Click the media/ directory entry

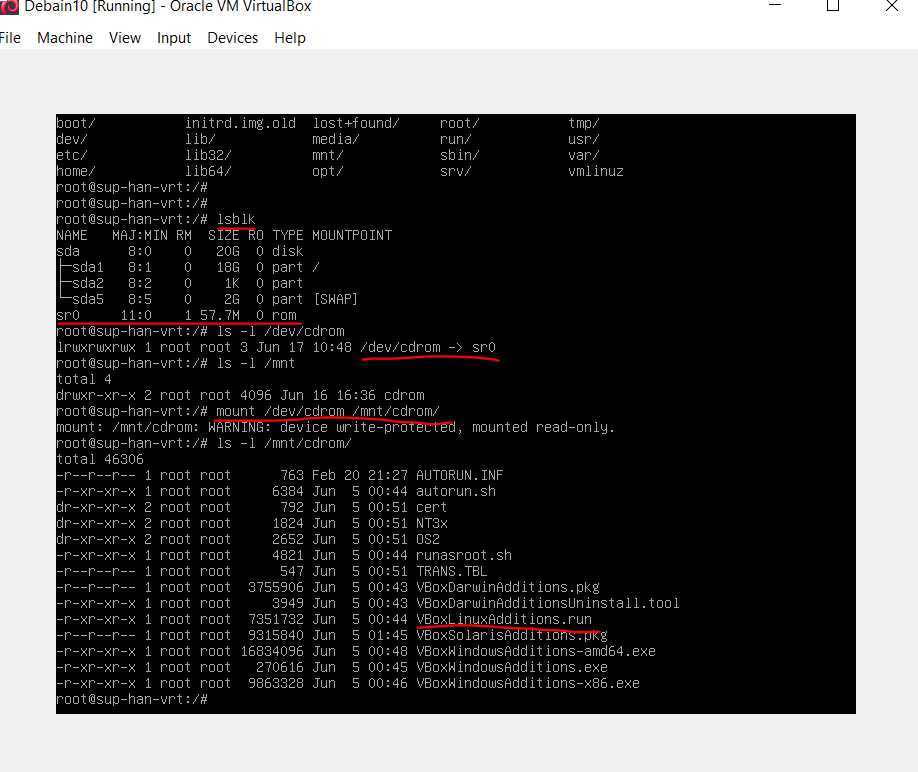click(x=335, y=139)
